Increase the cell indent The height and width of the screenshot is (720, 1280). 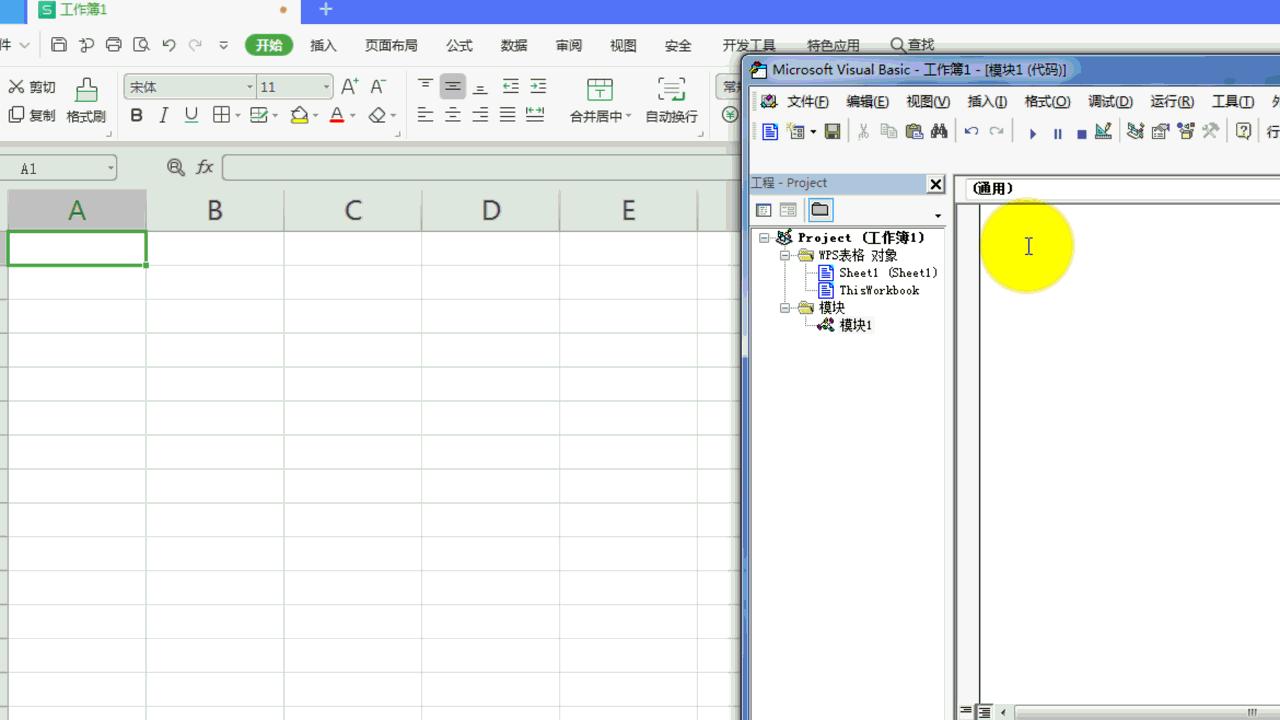pyautogui.click(x=538, y=86)
